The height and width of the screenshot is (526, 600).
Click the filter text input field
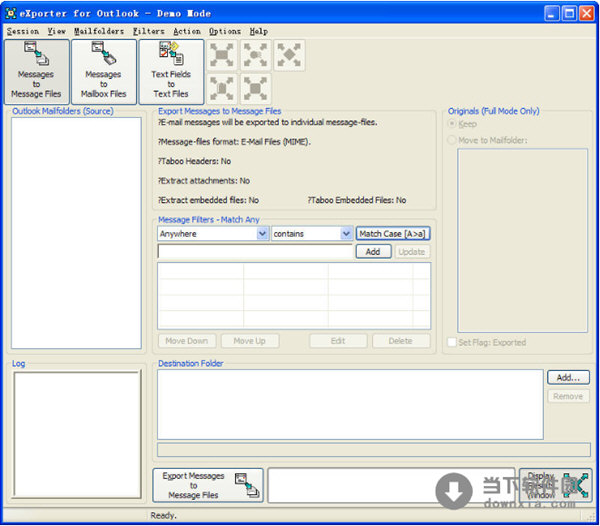tap(255, 251)
